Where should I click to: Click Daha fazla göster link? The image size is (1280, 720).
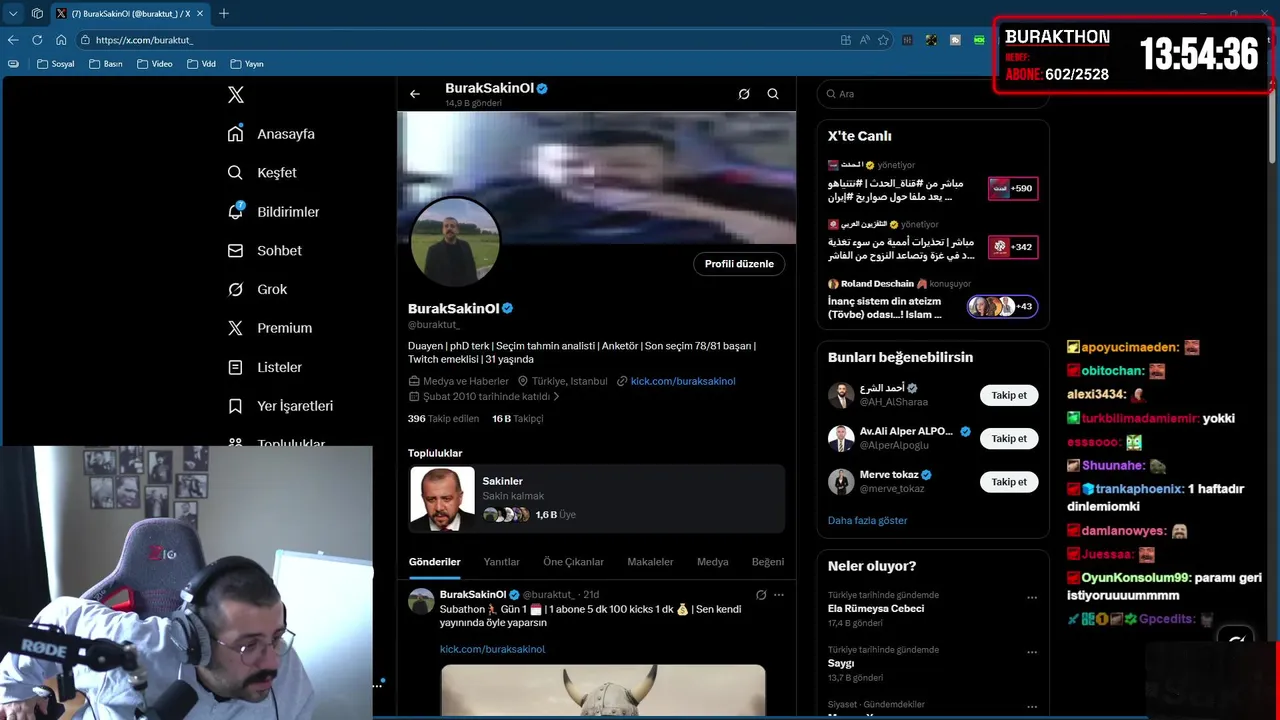[x=867, y=520]
